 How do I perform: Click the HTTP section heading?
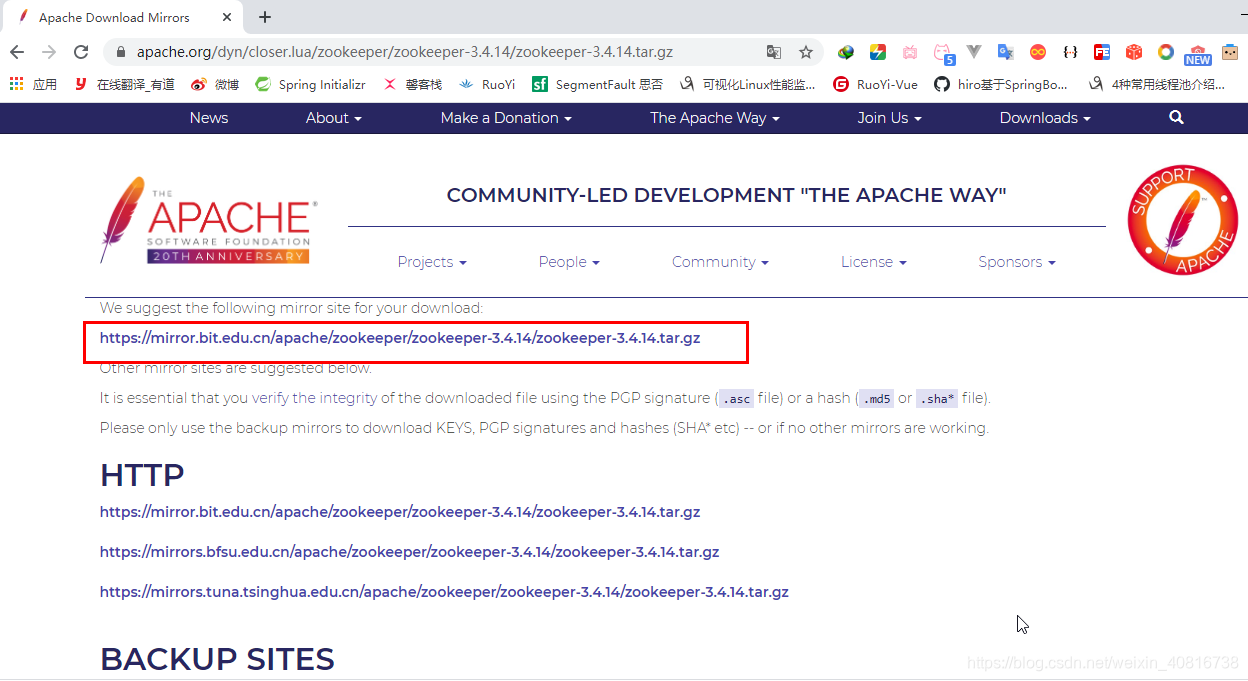pyautogui.click(x=142, y=475)
